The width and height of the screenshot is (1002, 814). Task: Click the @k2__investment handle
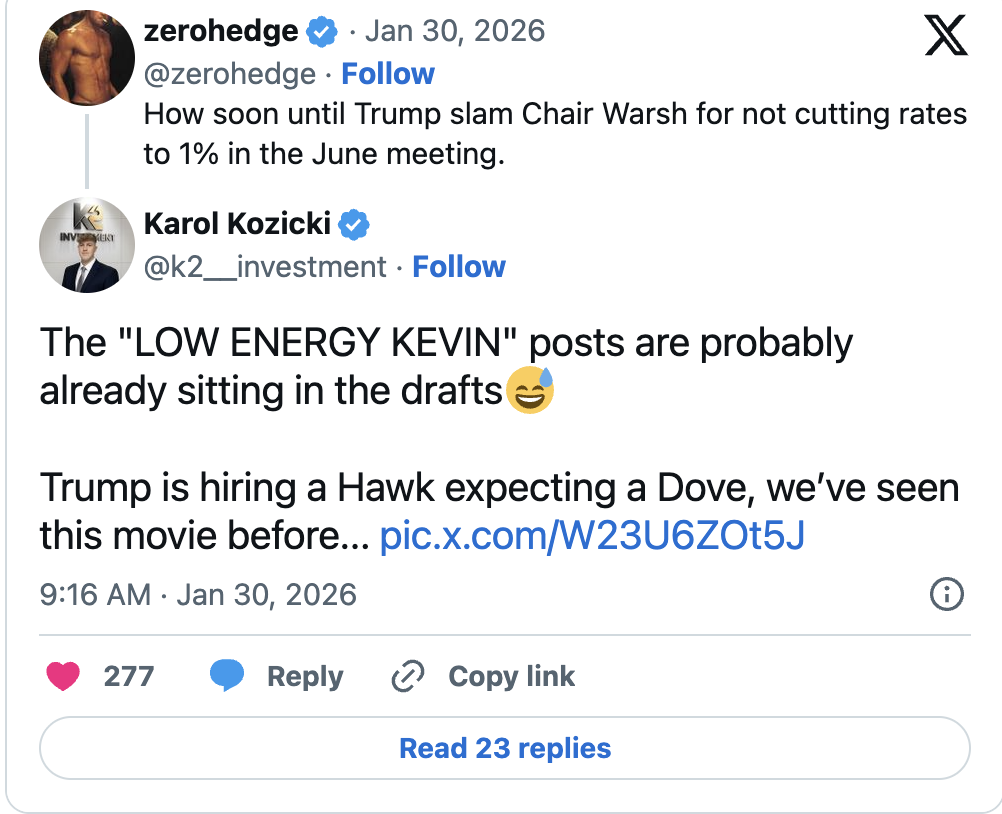click(265, 267)
